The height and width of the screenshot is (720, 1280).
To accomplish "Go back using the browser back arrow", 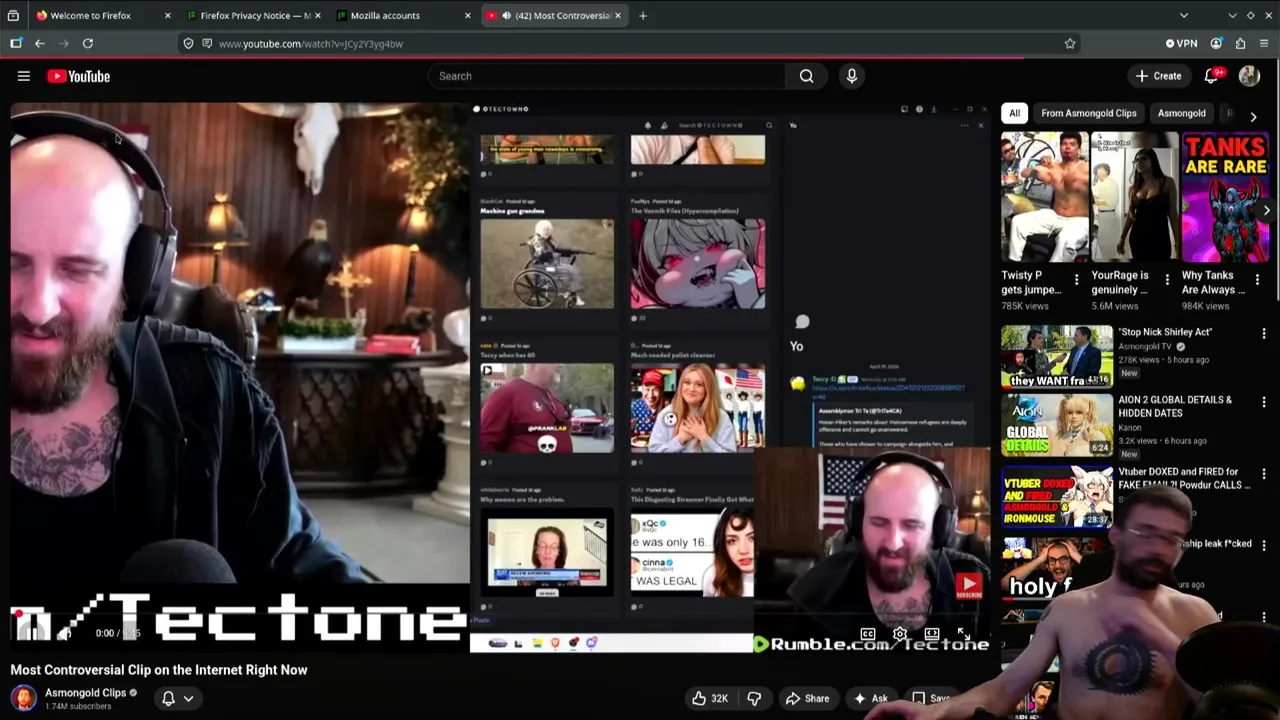I will tap(40, 43).
